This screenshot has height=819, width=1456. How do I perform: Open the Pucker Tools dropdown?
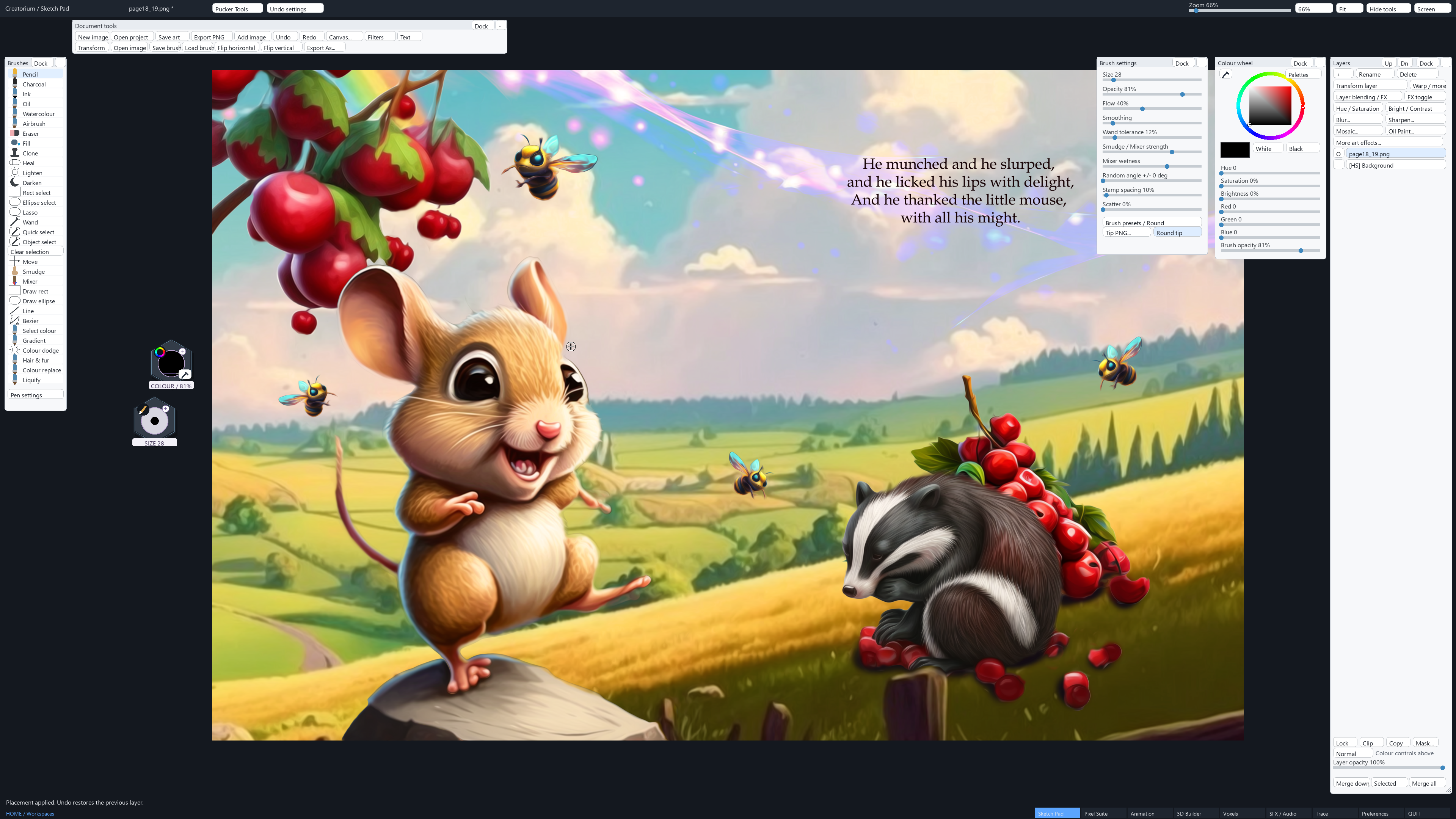point(237,8)
